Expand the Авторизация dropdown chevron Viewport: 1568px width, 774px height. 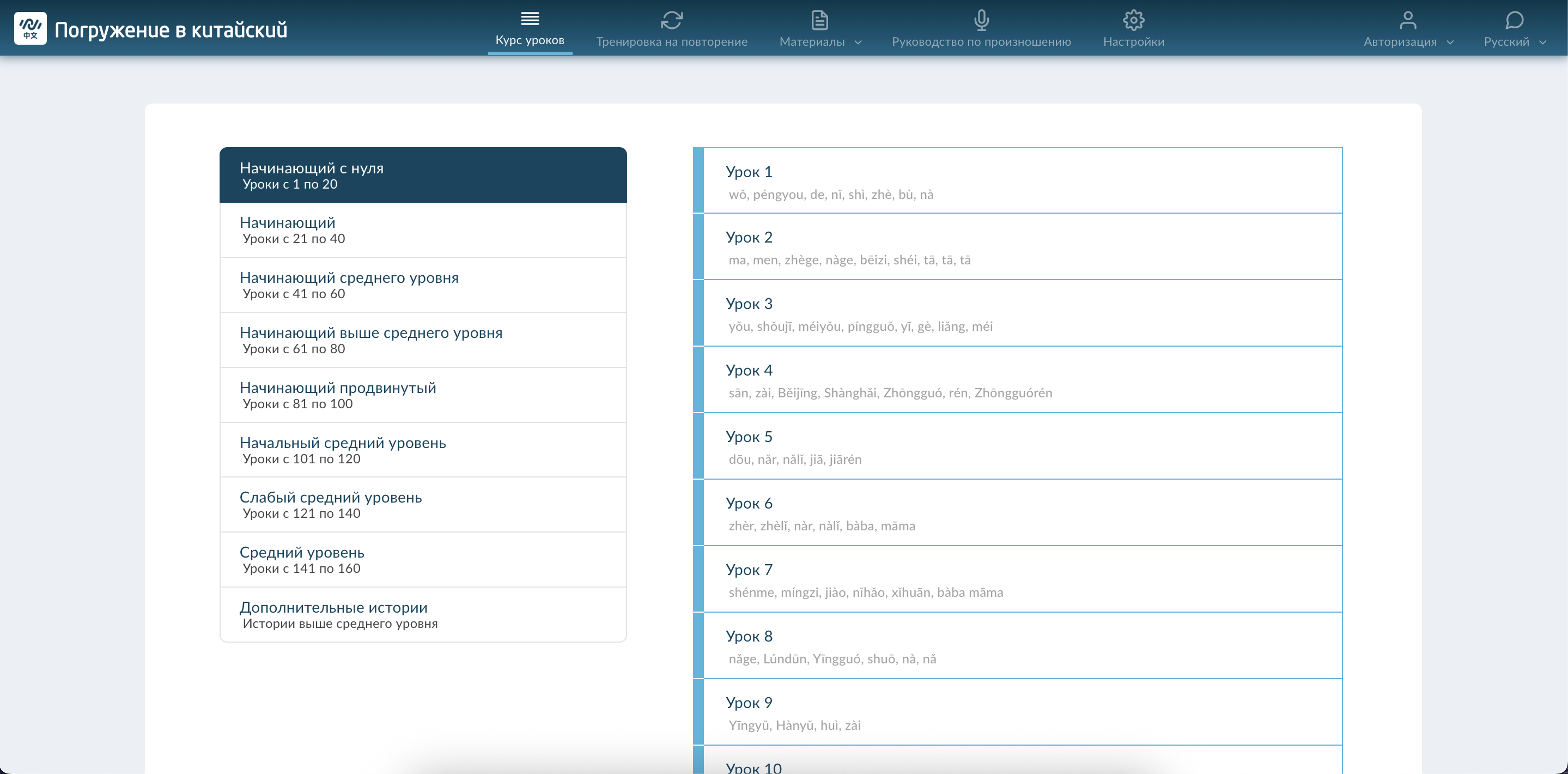pyautogui.click(x=1450, y=42)
